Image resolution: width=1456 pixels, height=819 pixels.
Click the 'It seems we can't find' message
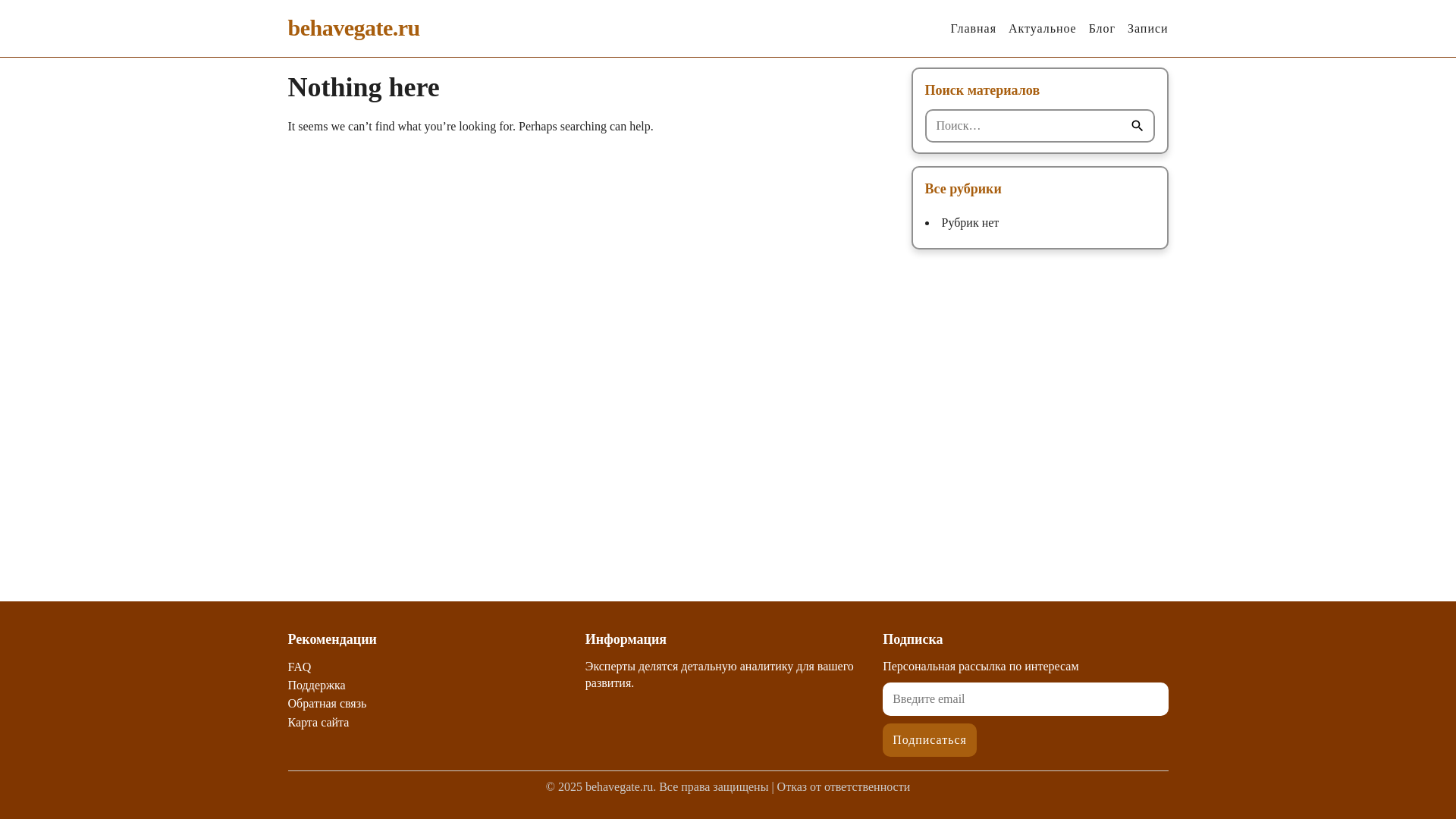coord(470,127)
